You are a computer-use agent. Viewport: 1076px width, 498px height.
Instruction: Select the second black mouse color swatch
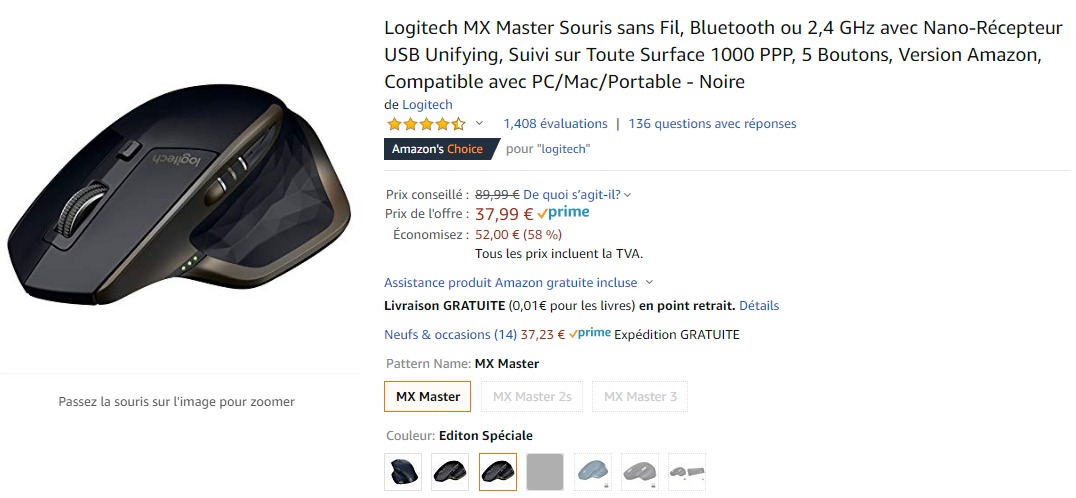pyautogui.click(x=498, y=471)
